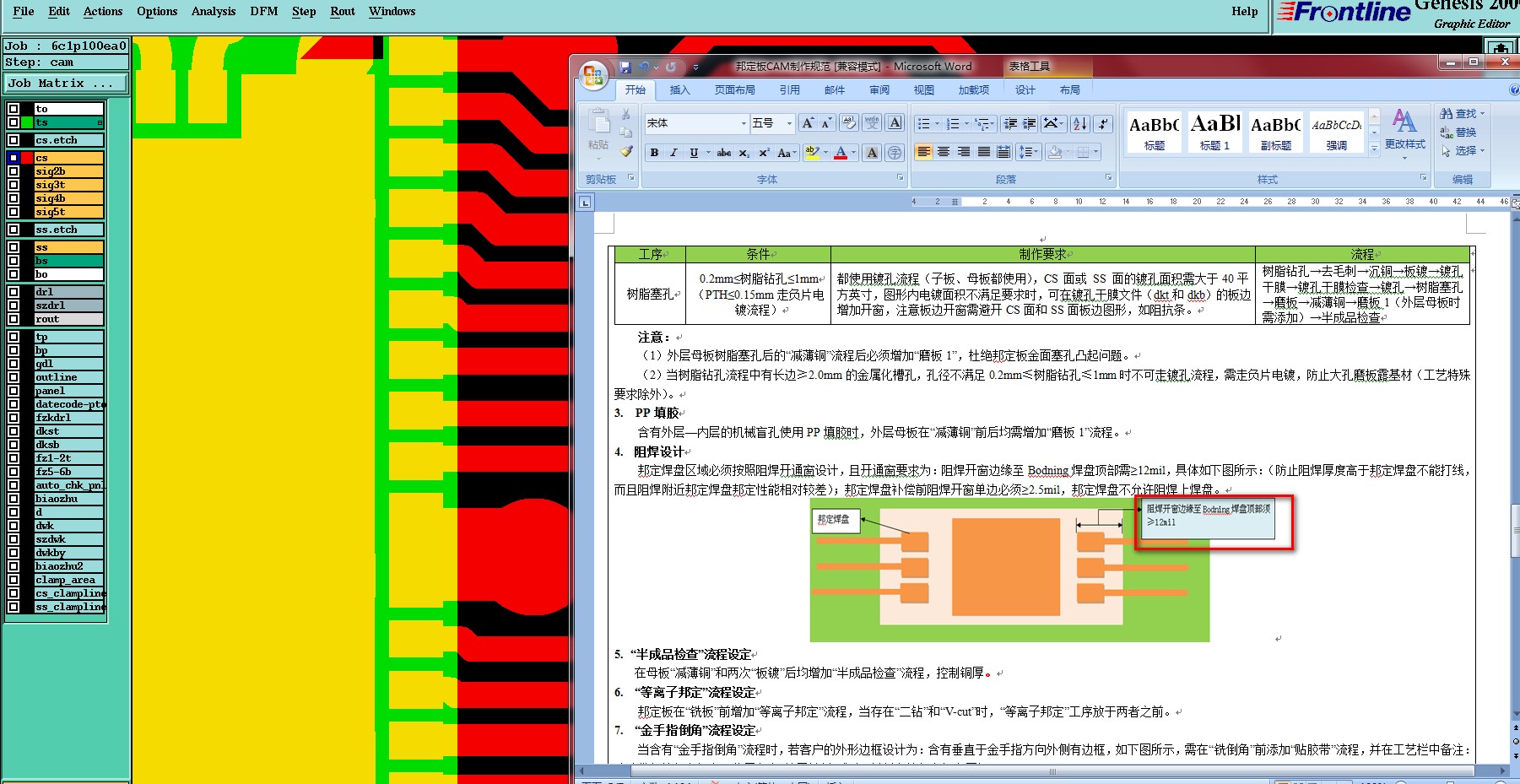This screenshot has height=784, width=1520.
Task: Toggle the checkbox for layer clamp_area
Action: (14, 580)
